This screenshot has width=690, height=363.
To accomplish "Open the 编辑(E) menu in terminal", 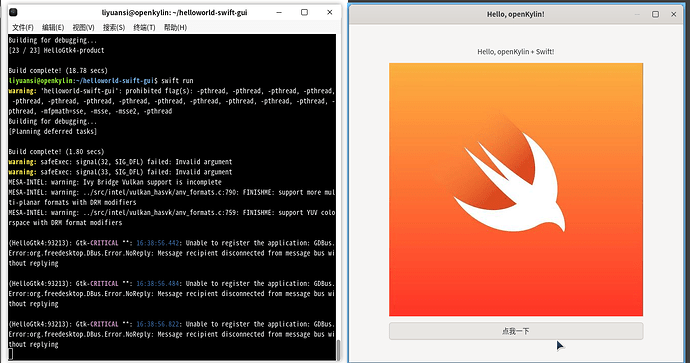I will coord(53,28).
